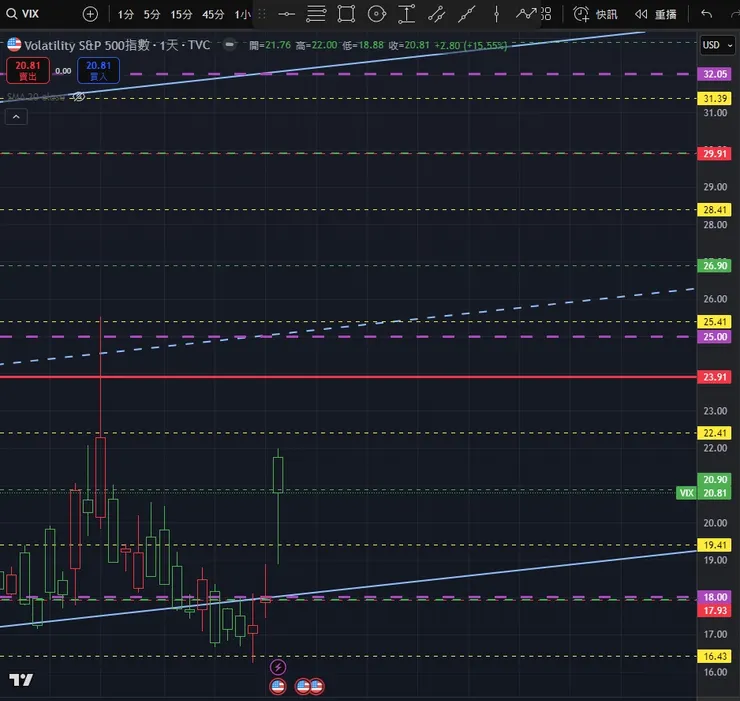Click the US flag beside Volatility S&P 500

click(x=14, y=45)
